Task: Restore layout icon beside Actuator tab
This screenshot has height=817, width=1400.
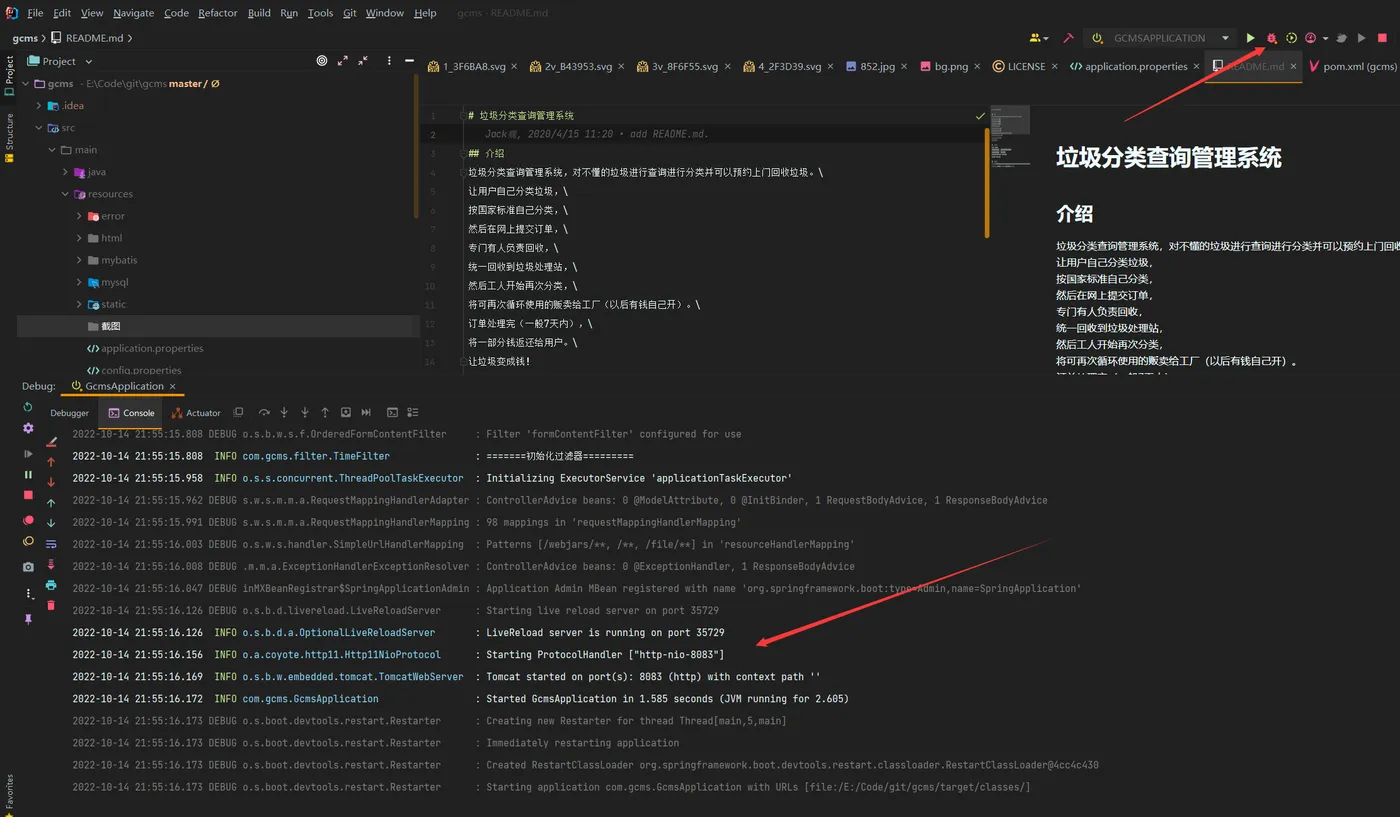Action: 238,412
